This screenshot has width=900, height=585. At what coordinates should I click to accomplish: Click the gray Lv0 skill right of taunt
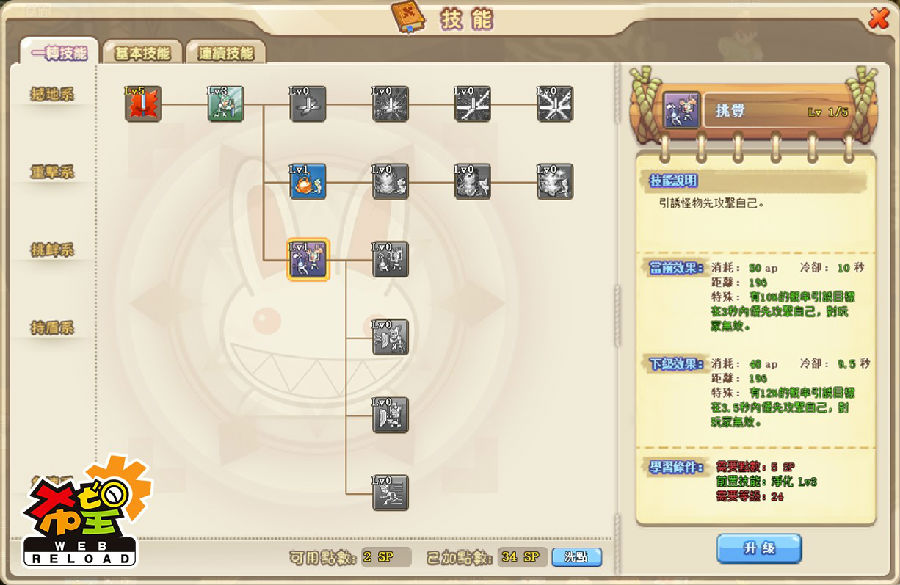(390, 259)
